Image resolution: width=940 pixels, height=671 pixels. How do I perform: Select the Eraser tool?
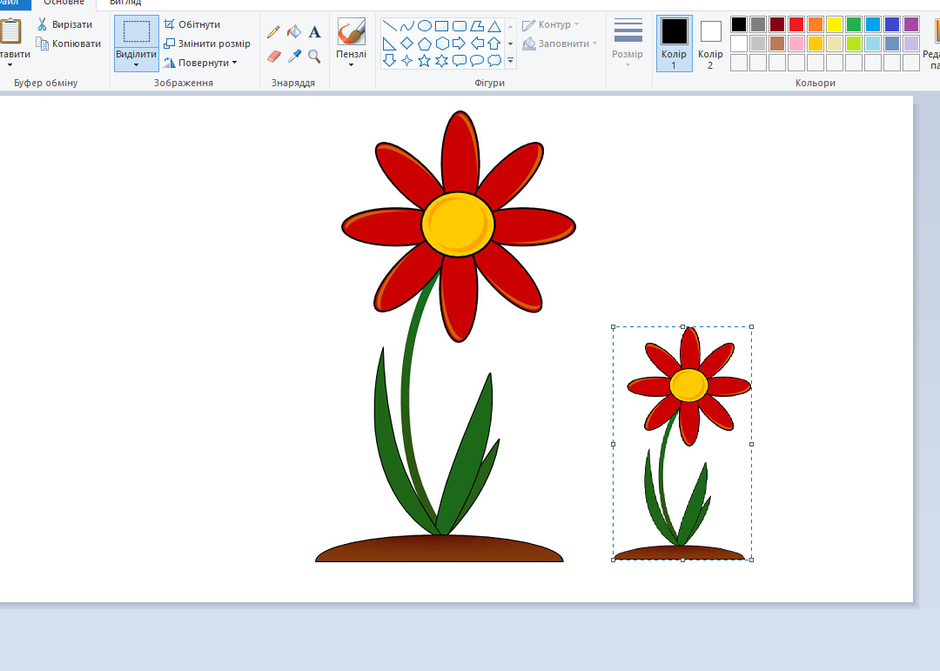coord(273,56)
